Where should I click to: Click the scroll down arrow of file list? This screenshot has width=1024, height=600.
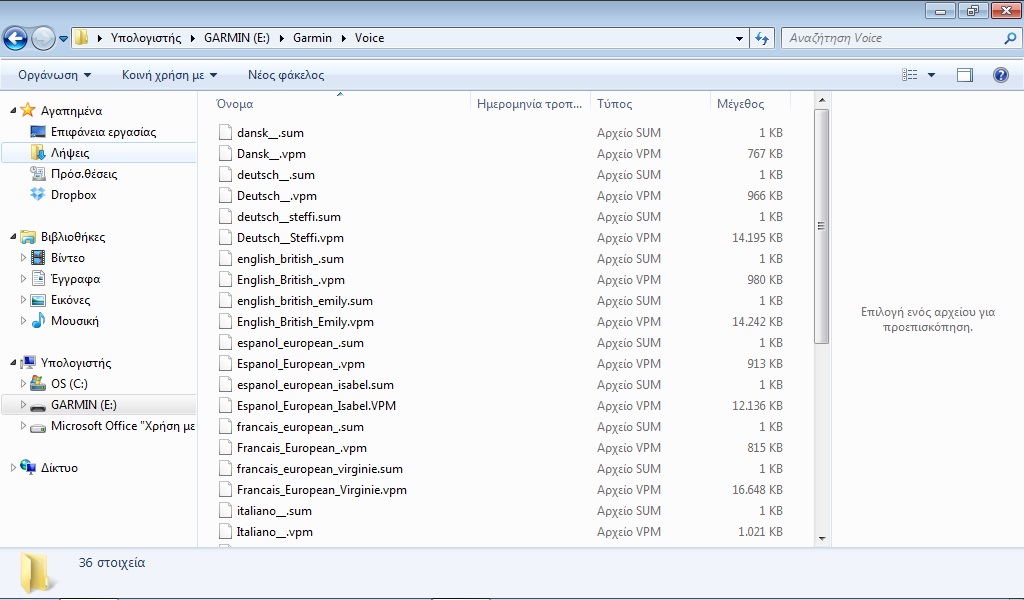(822, 539)
